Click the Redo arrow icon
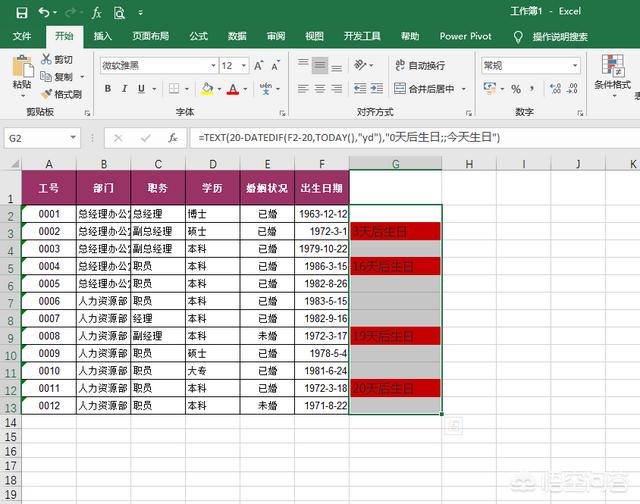 pos(70,13)
